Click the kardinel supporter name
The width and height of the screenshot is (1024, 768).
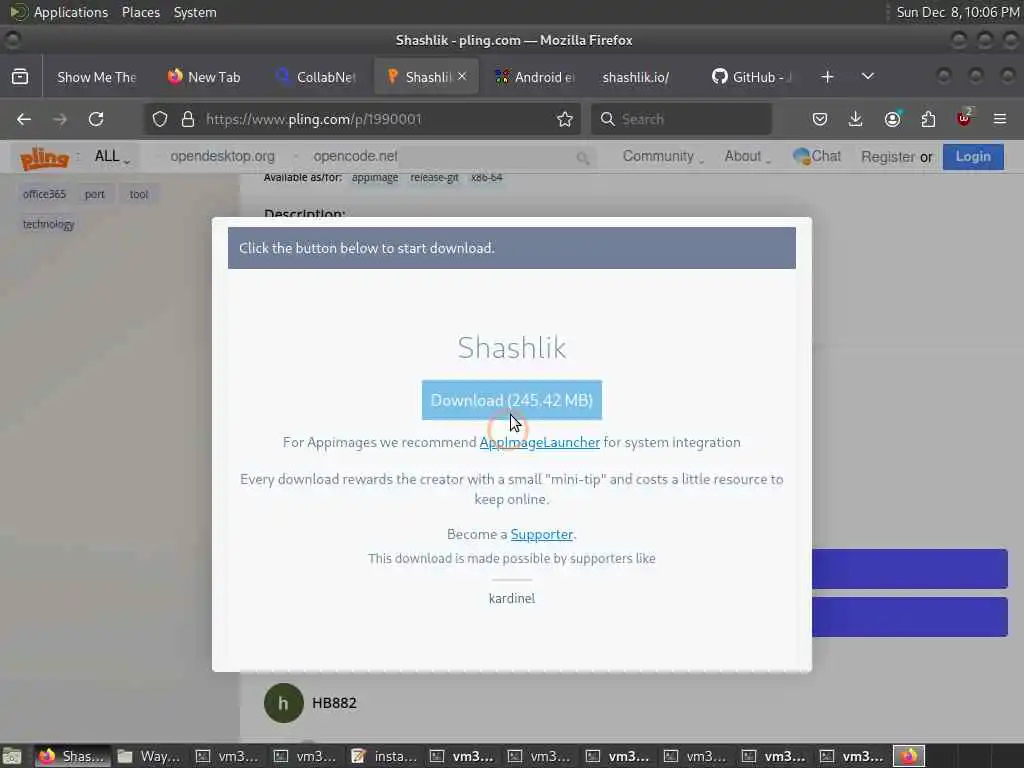tap(511, 598)
